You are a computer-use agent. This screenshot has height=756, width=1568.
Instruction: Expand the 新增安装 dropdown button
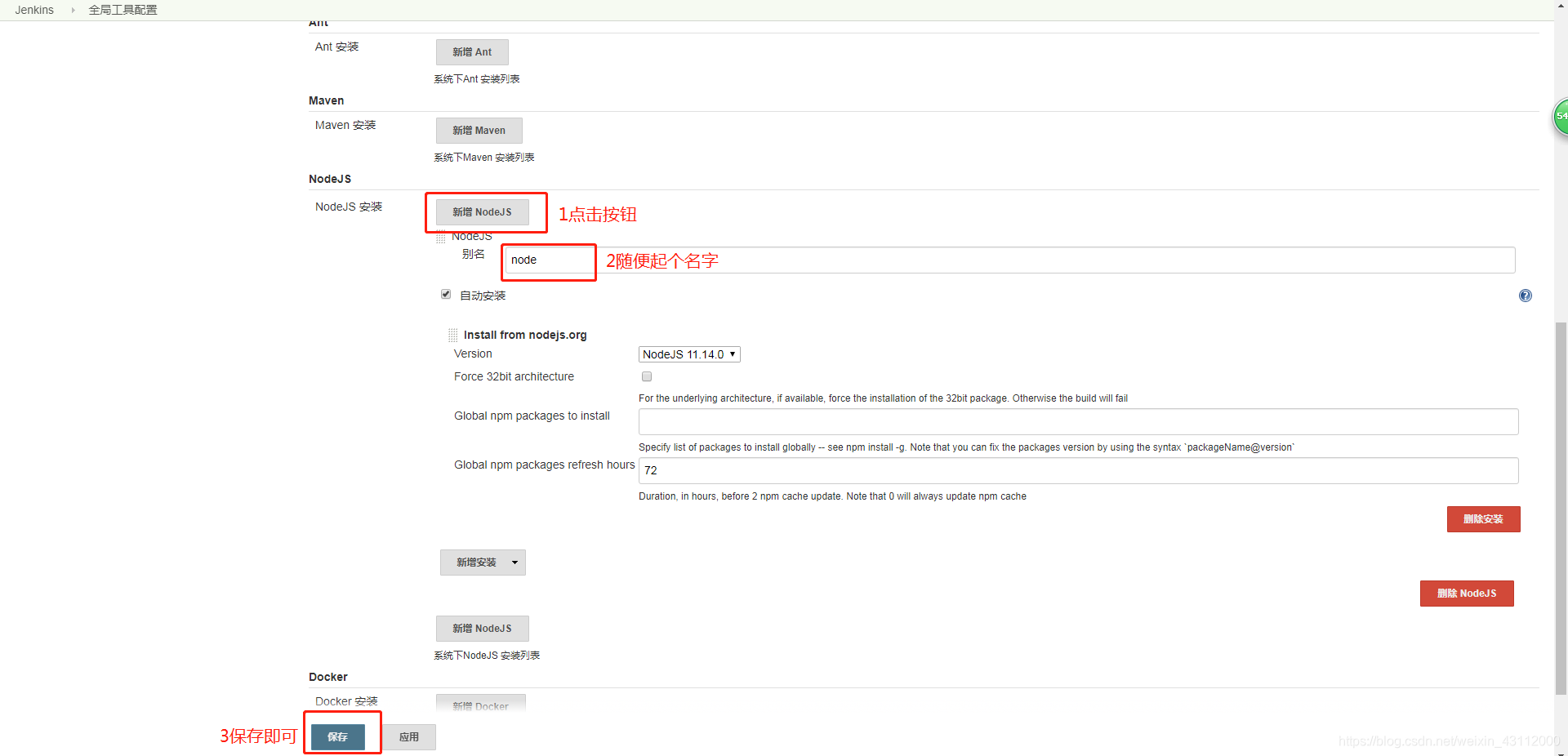[483, 563]
